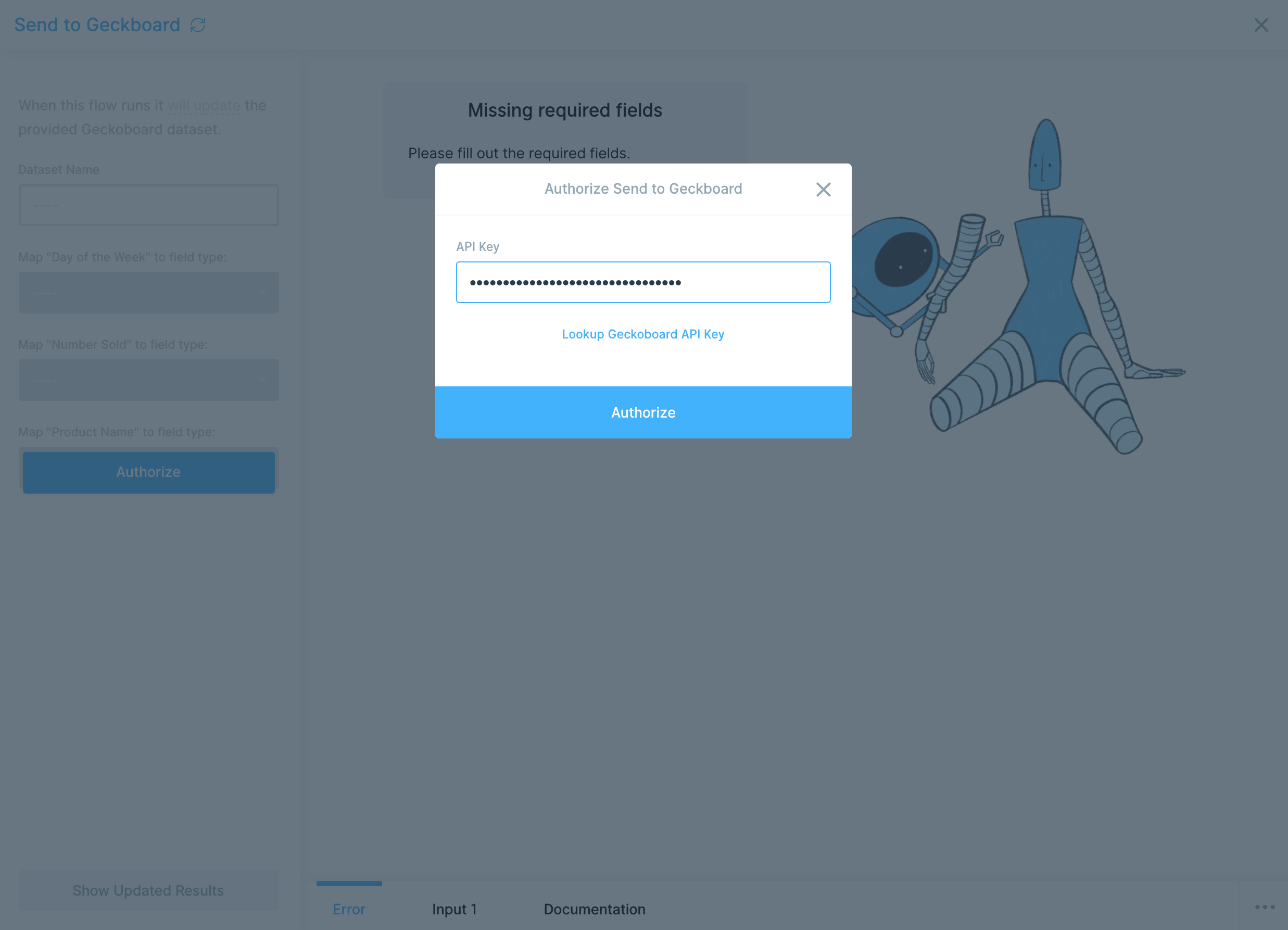This screenshot has width=1288, height=930.
Task: Click the 'Send to Geckboard' panel title
Action: coord(97,25)
